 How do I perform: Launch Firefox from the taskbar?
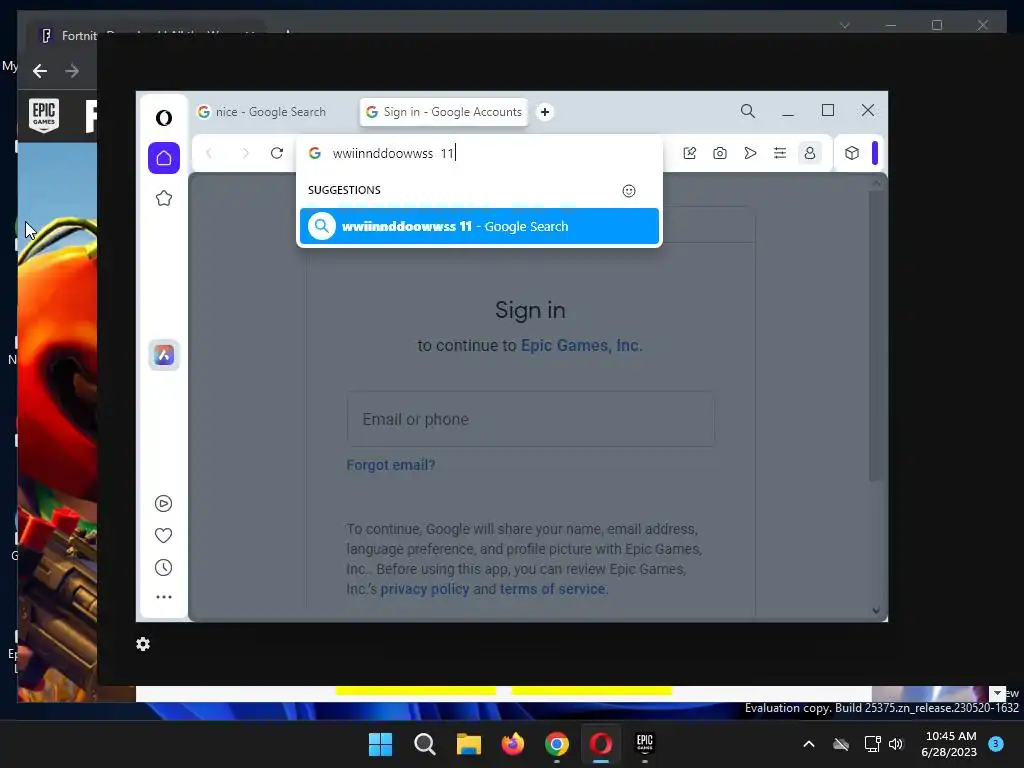(x=513, y=744)
